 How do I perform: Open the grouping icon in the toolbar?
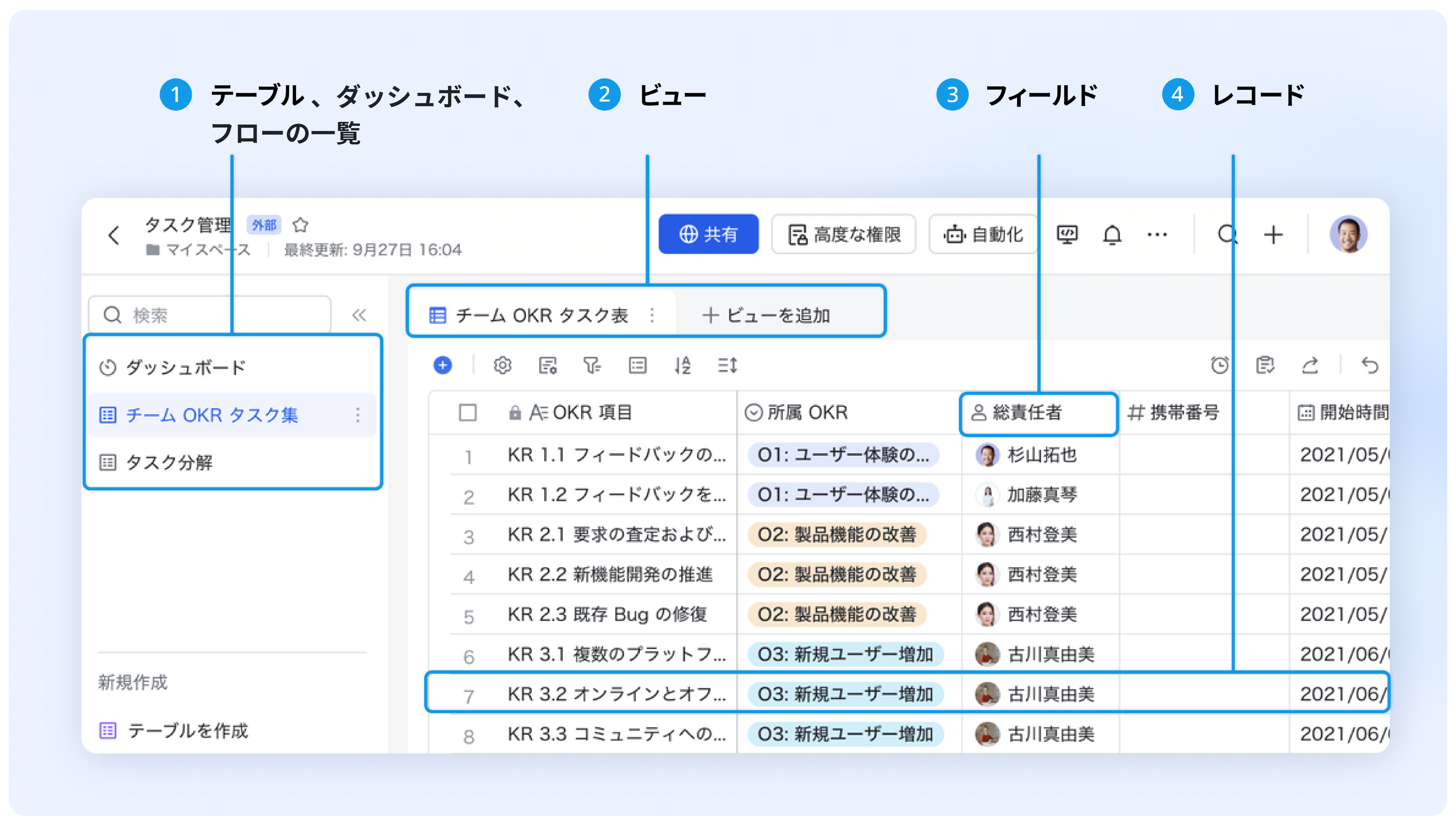(638, 366)
